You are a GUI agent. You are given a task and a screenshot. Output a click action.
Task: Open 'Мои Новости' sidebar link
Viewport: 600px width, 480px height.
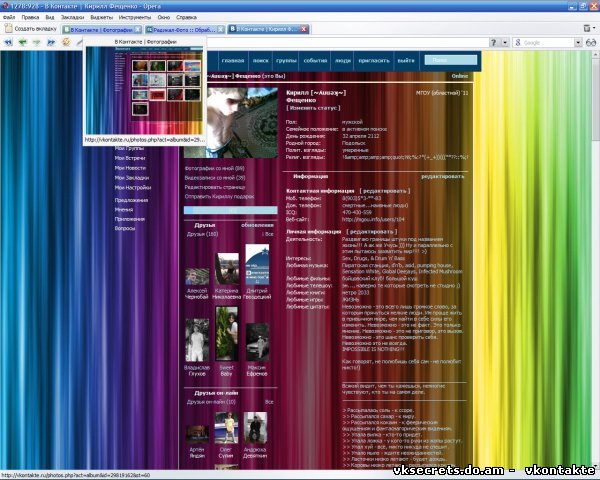(130, 168)
